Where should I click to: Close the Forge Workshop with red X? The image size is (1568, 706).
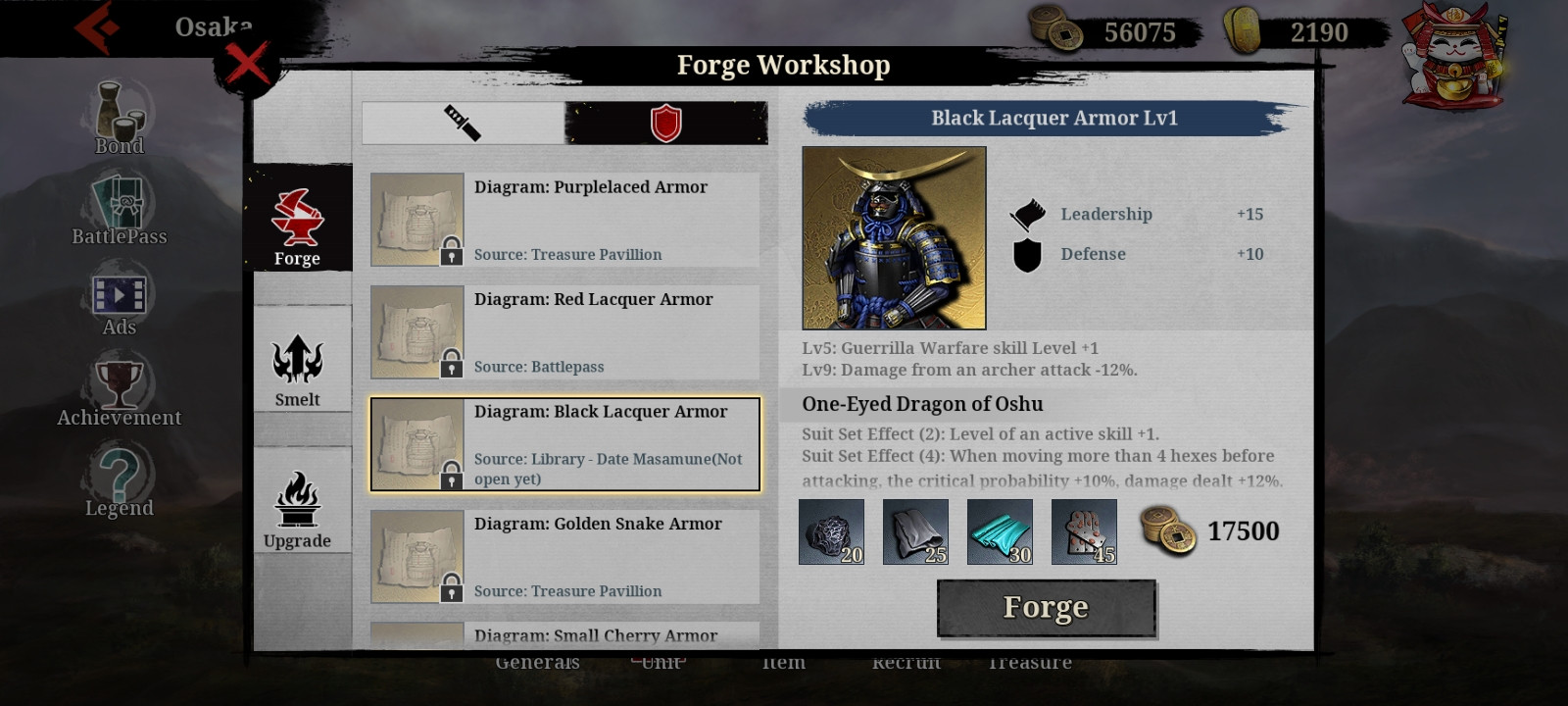click(x=247, y=66)
